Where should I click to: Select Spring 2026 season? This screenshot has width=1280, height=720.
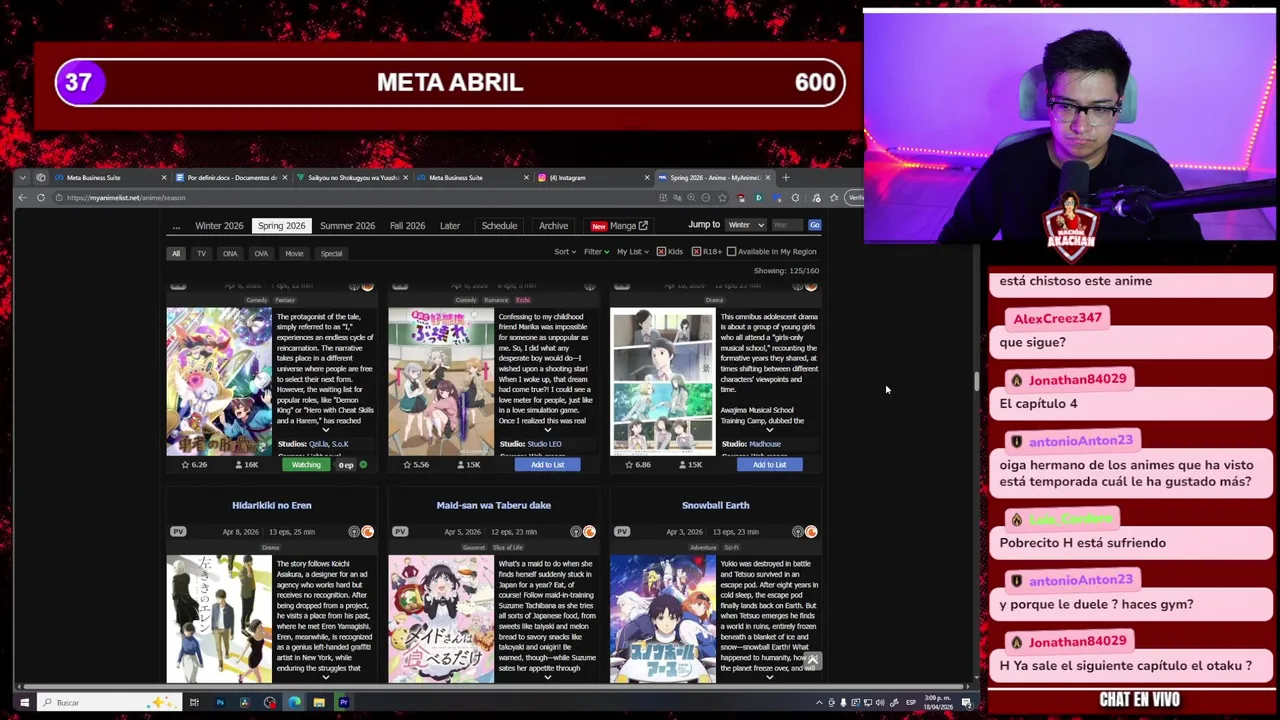[x=281, y=226]
